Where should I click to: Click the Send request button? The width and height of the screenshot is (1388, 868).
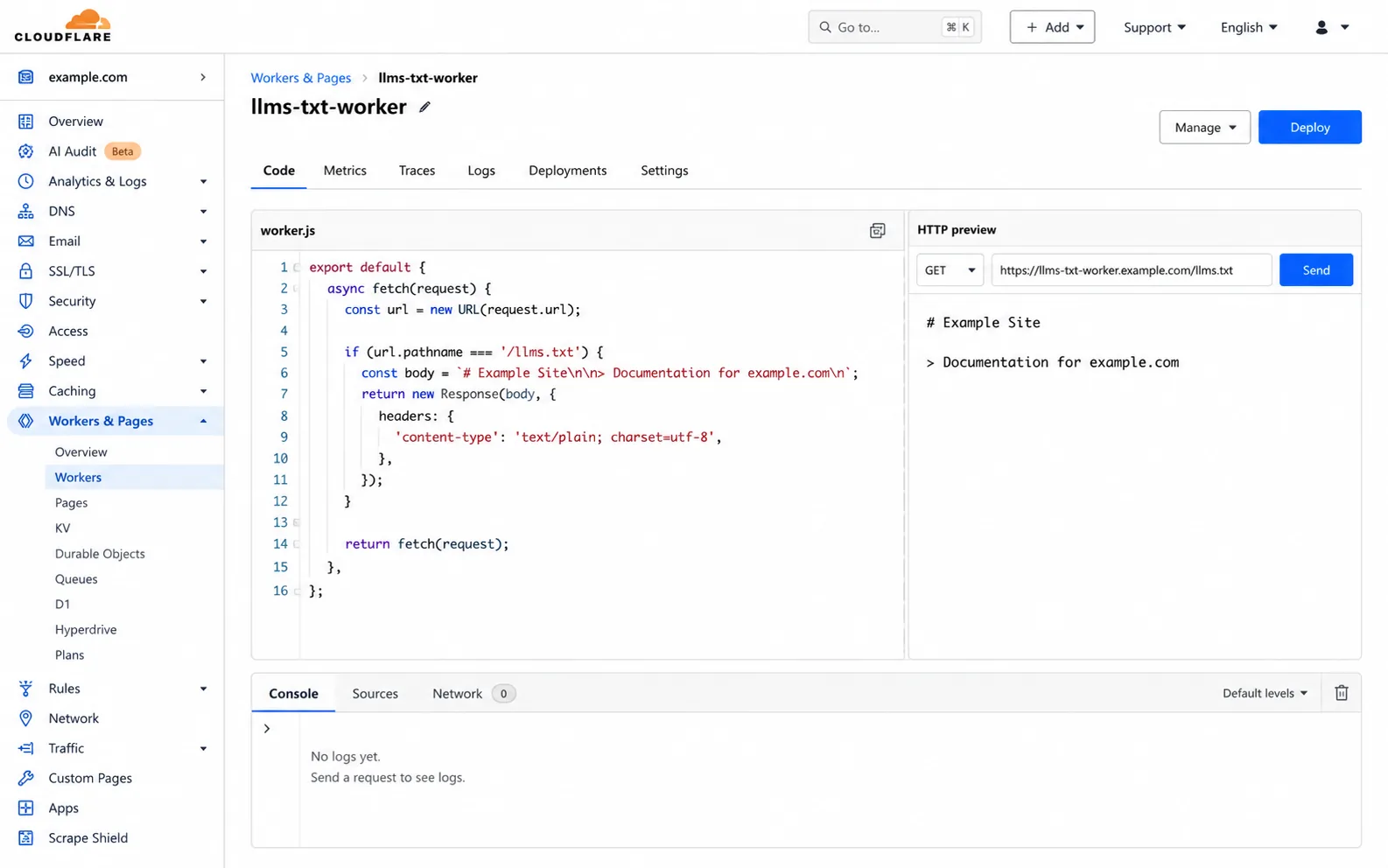(x=1315, y=269)
